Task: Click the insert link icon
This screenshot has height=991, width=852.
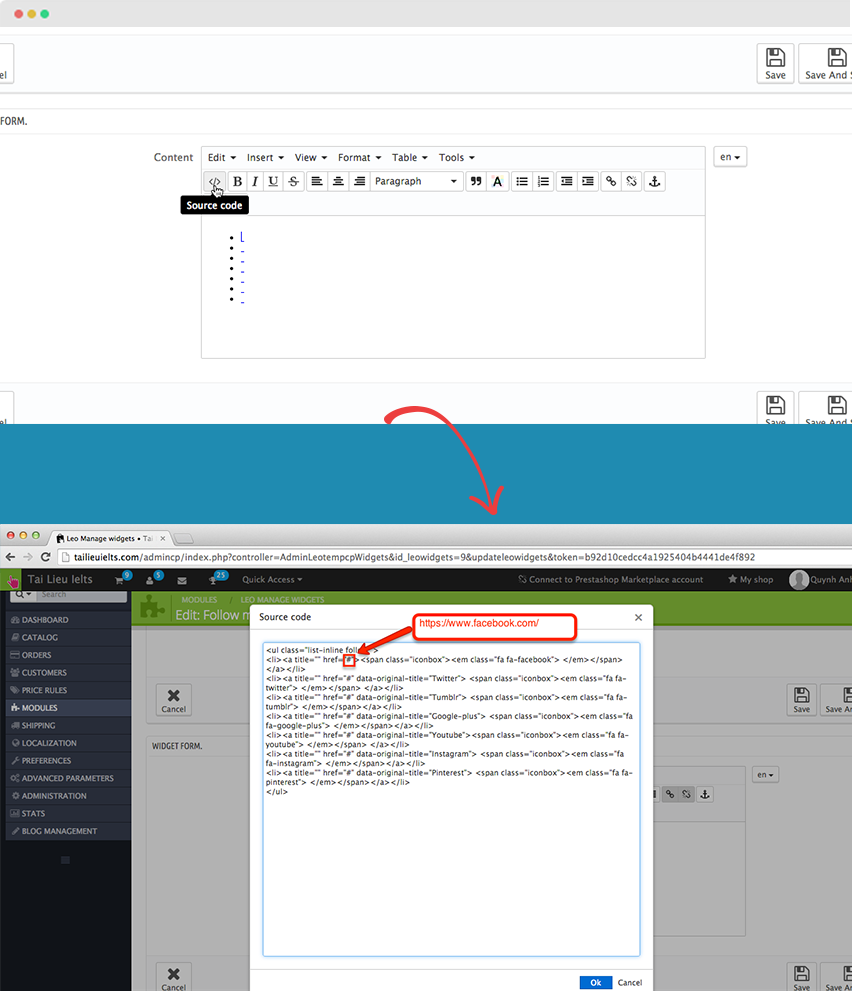Action: pyautogui.click(x=611, y=182)
